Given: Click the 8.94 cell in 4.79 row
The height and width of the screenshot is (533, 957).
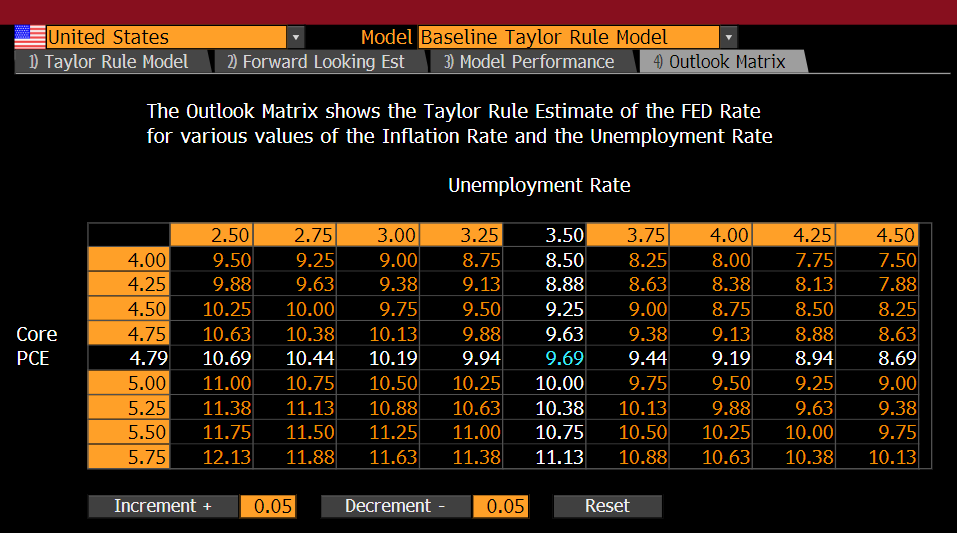Looking at the screenshot, I should [x=793, y=358].
